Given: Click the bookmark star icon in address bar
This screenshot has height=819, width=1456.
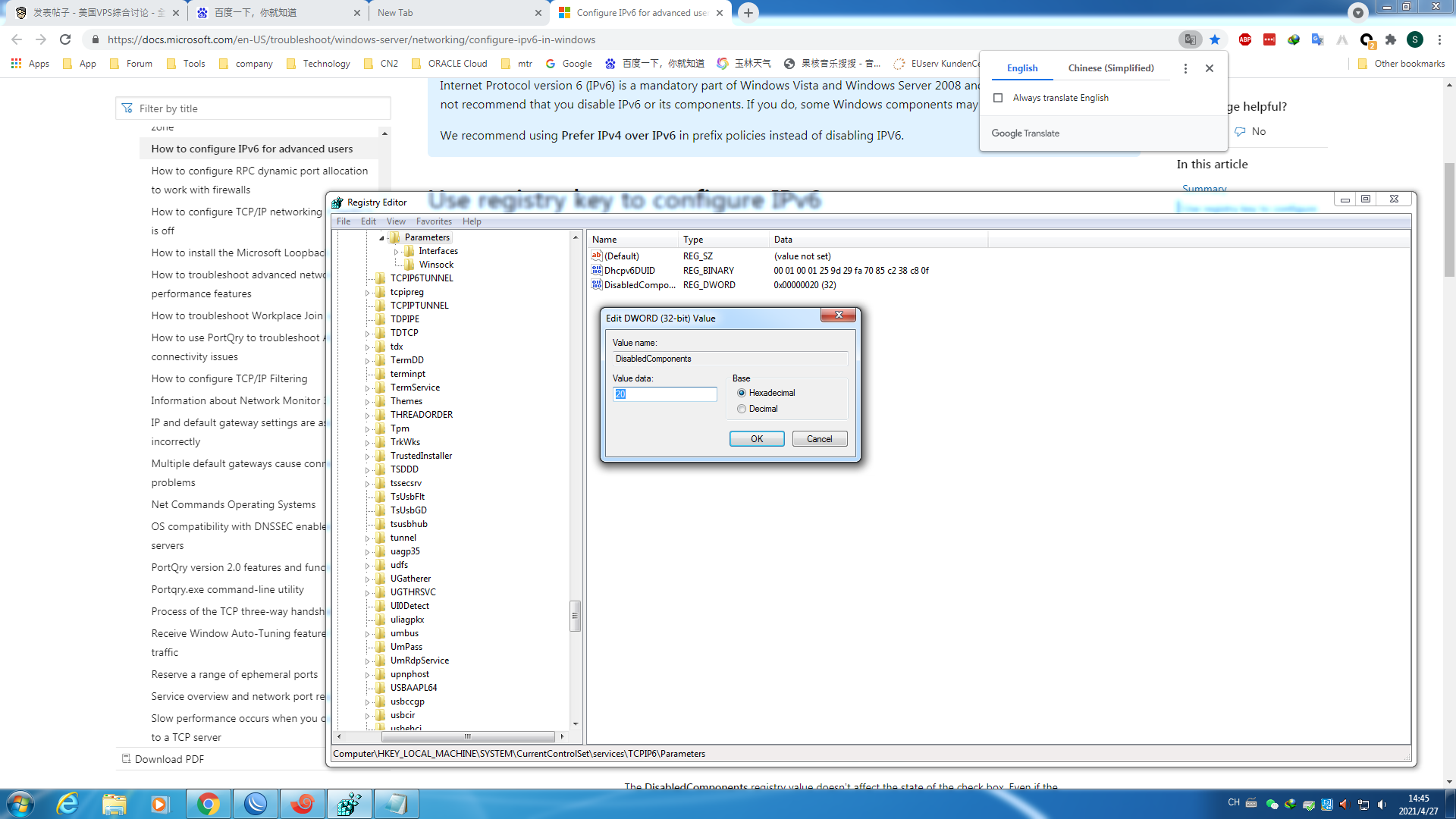Looking at the screenshot, I should (x=1215, y=40).
